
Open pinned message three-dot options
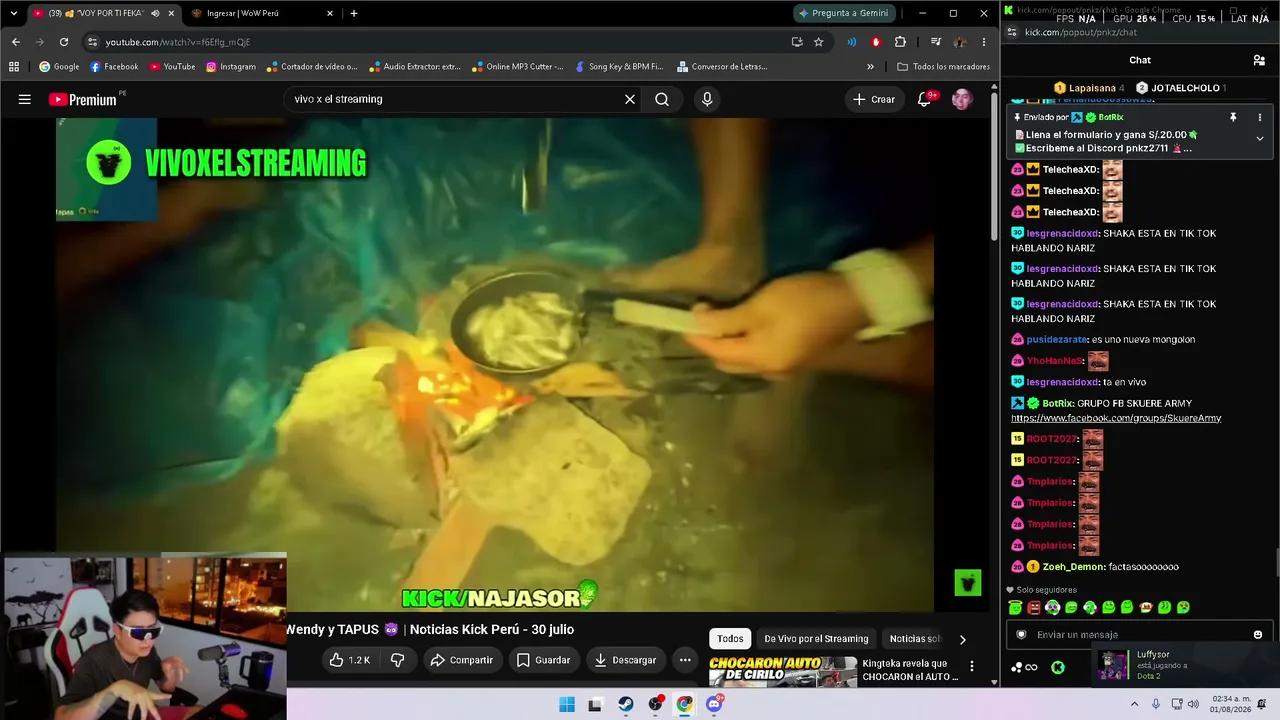click(1259, 117)
